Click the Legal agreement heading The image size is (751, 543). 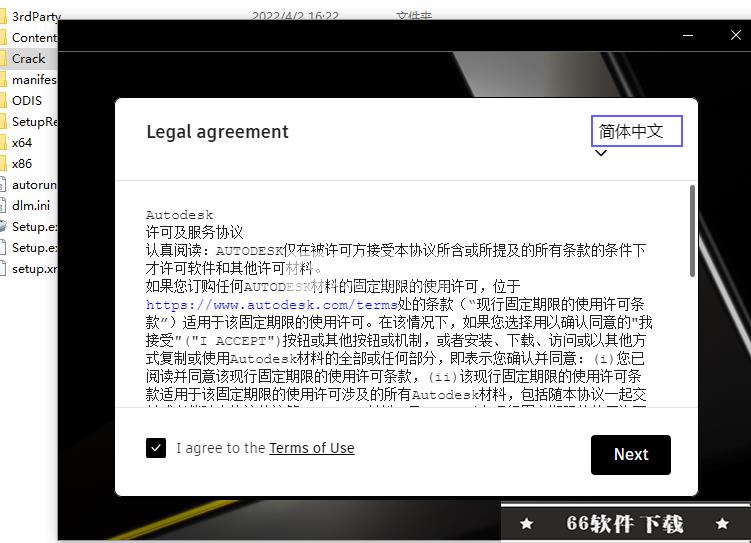tap(217, 132)
